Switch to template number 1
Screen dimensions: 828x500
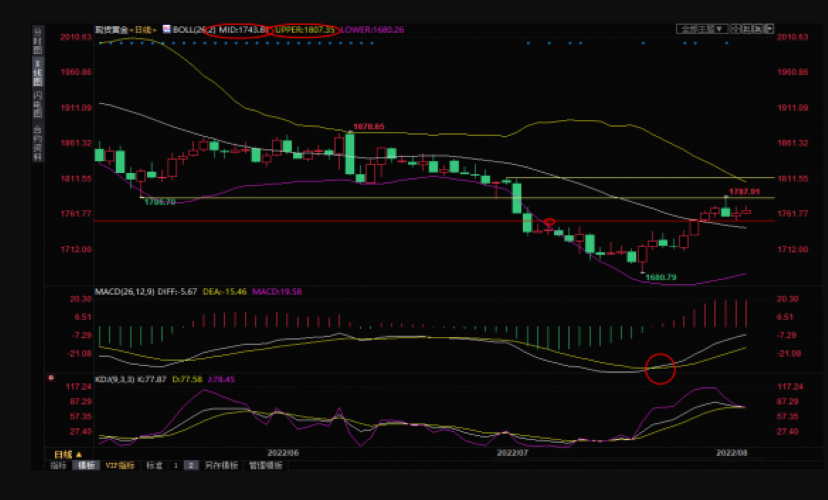tap(177, 465)
